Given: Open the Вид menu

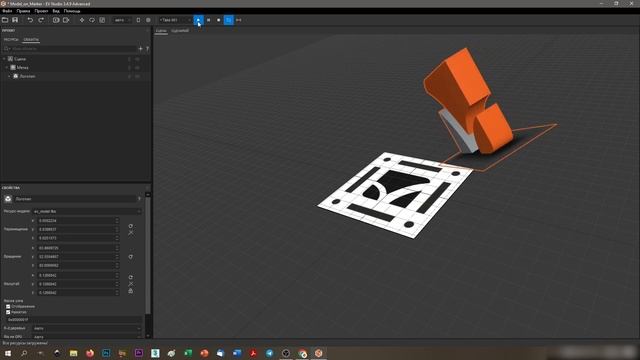Looking at the screenshot, I should [56, 11].
